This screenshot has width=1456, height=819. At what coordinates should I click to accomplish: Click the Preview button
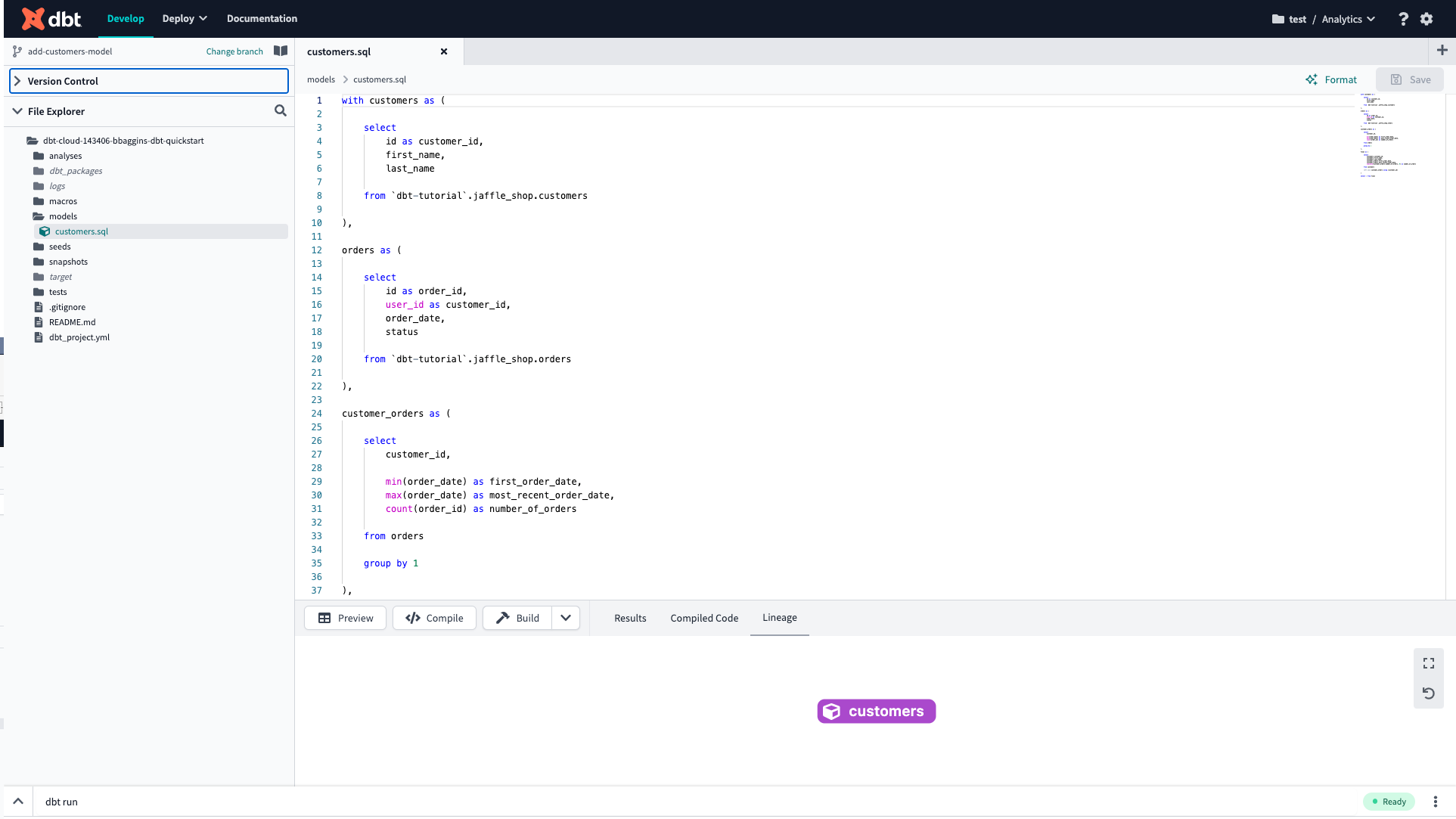pyautogui.click(x=346, y=618)
